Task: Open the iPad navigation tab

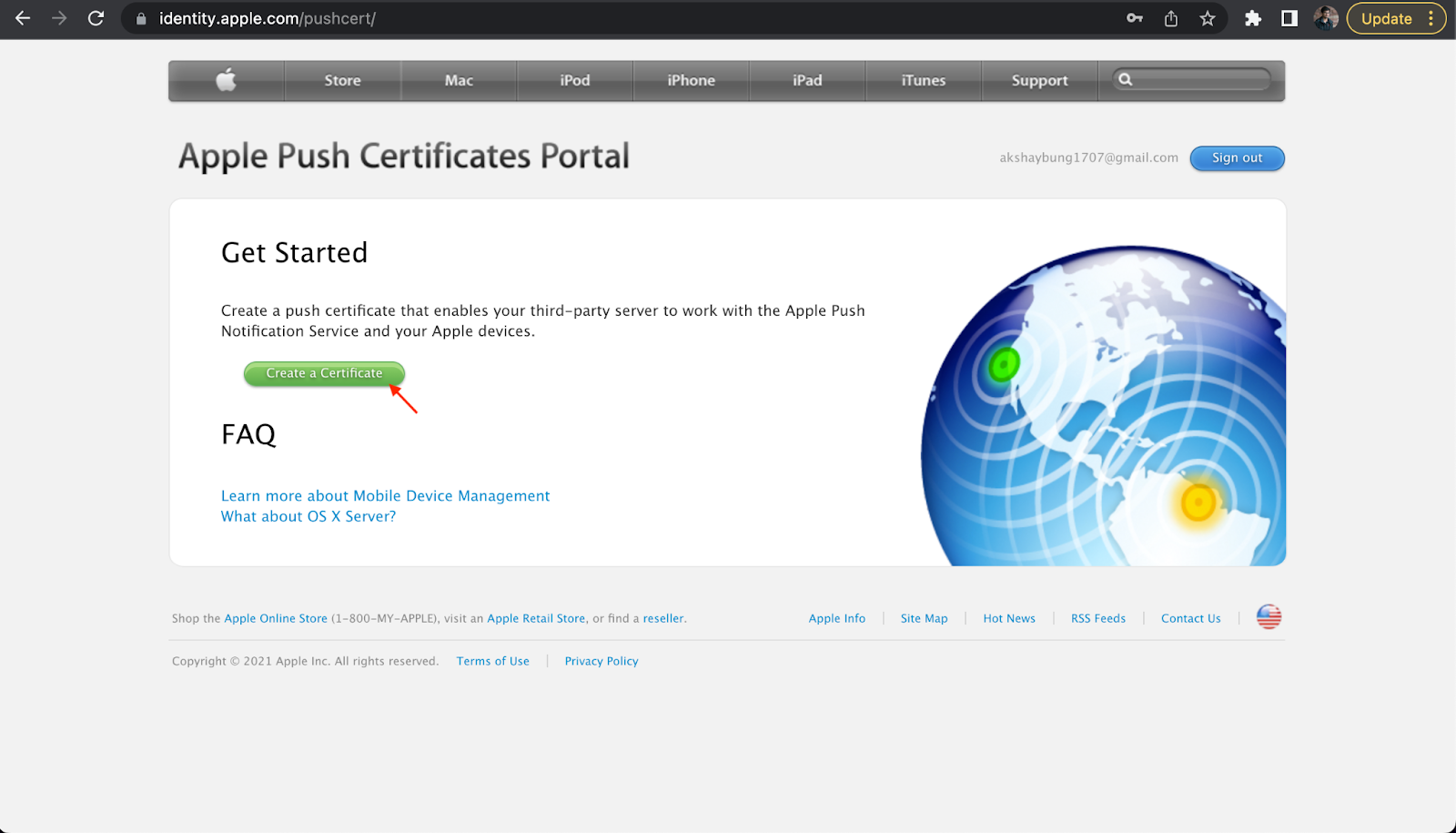Action: click(807, 80)
